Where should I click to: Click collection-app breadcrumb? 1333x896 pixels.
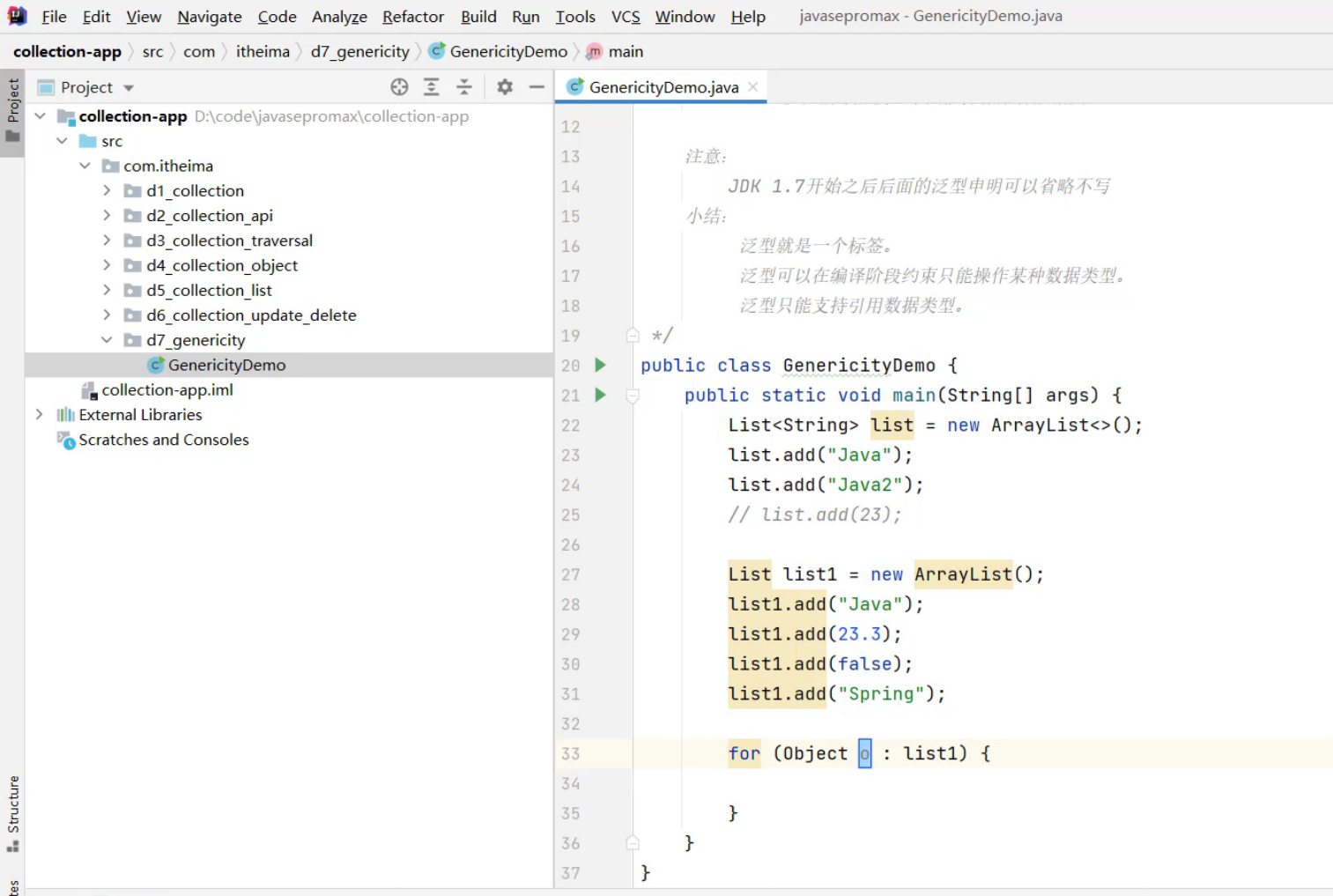tap(67, 52)
